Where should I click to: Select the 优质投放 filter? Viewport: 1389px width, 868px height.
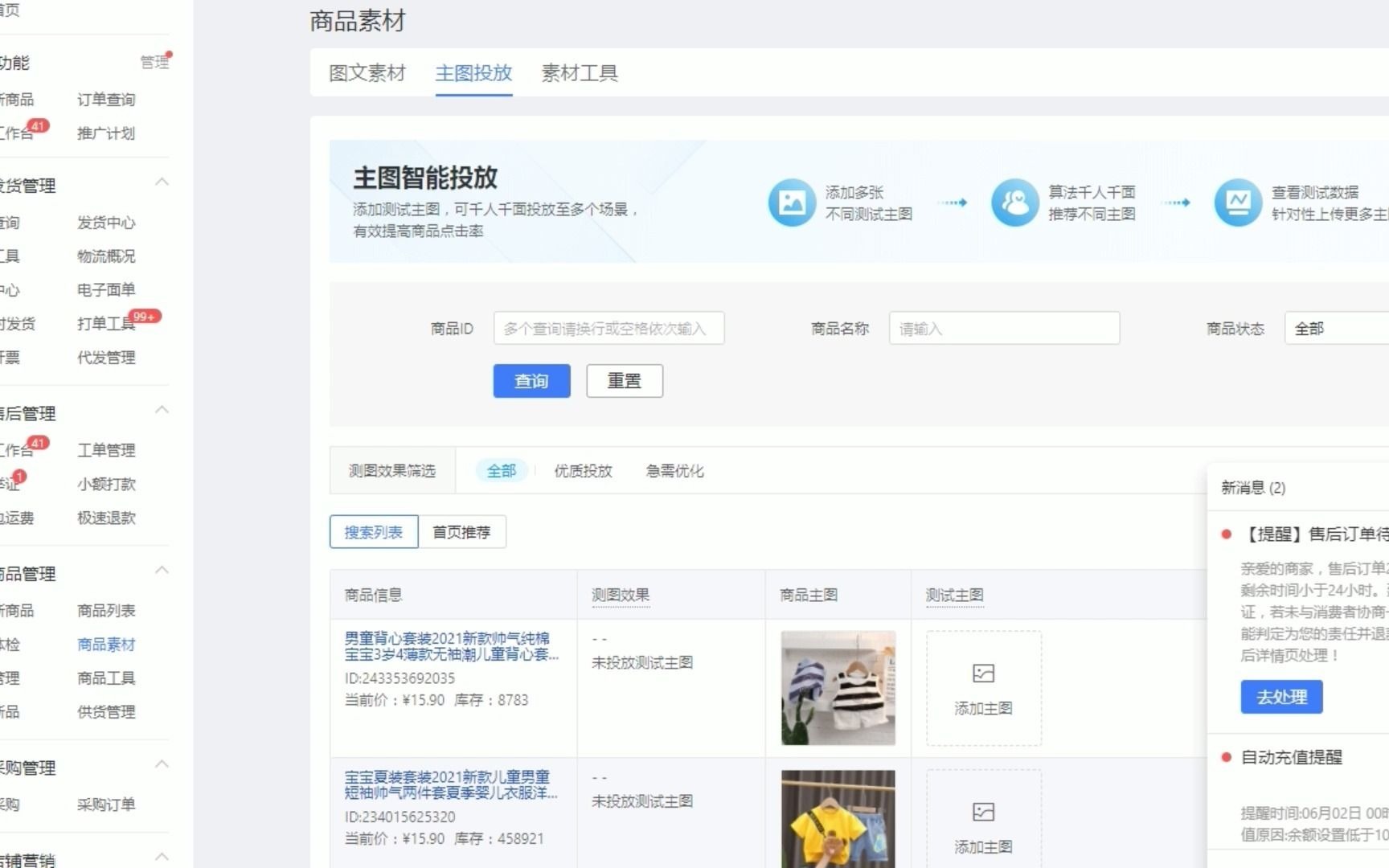582,471
